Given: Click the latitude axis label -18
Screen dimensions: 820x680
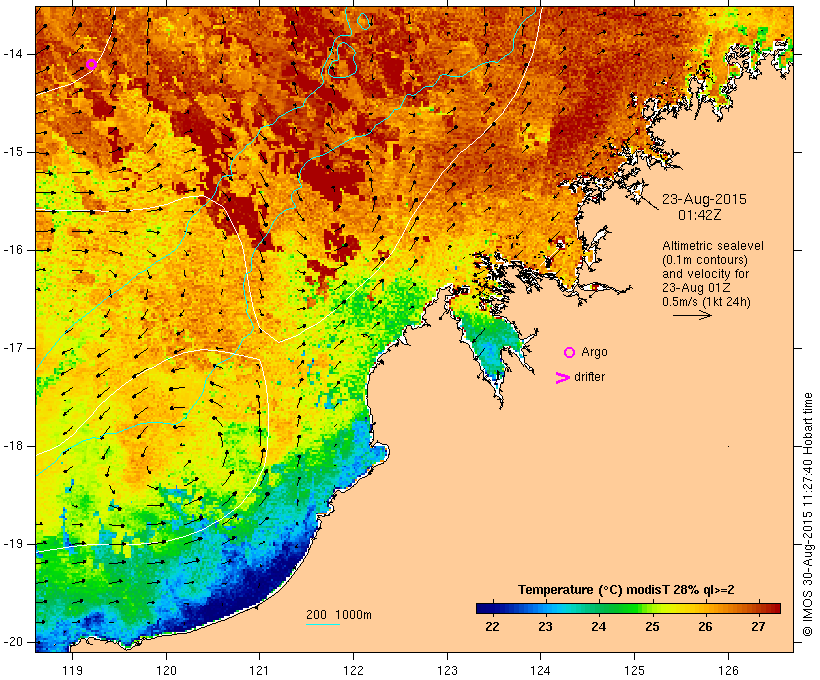Looking at the screenshot, I should coord(13,446).
